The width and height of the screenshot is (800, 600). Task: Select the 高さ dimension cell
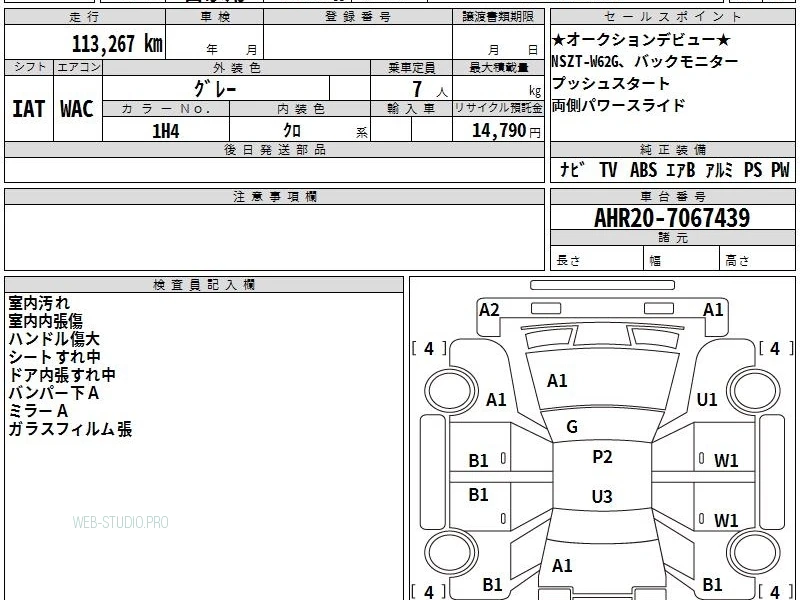coord(757,259)
